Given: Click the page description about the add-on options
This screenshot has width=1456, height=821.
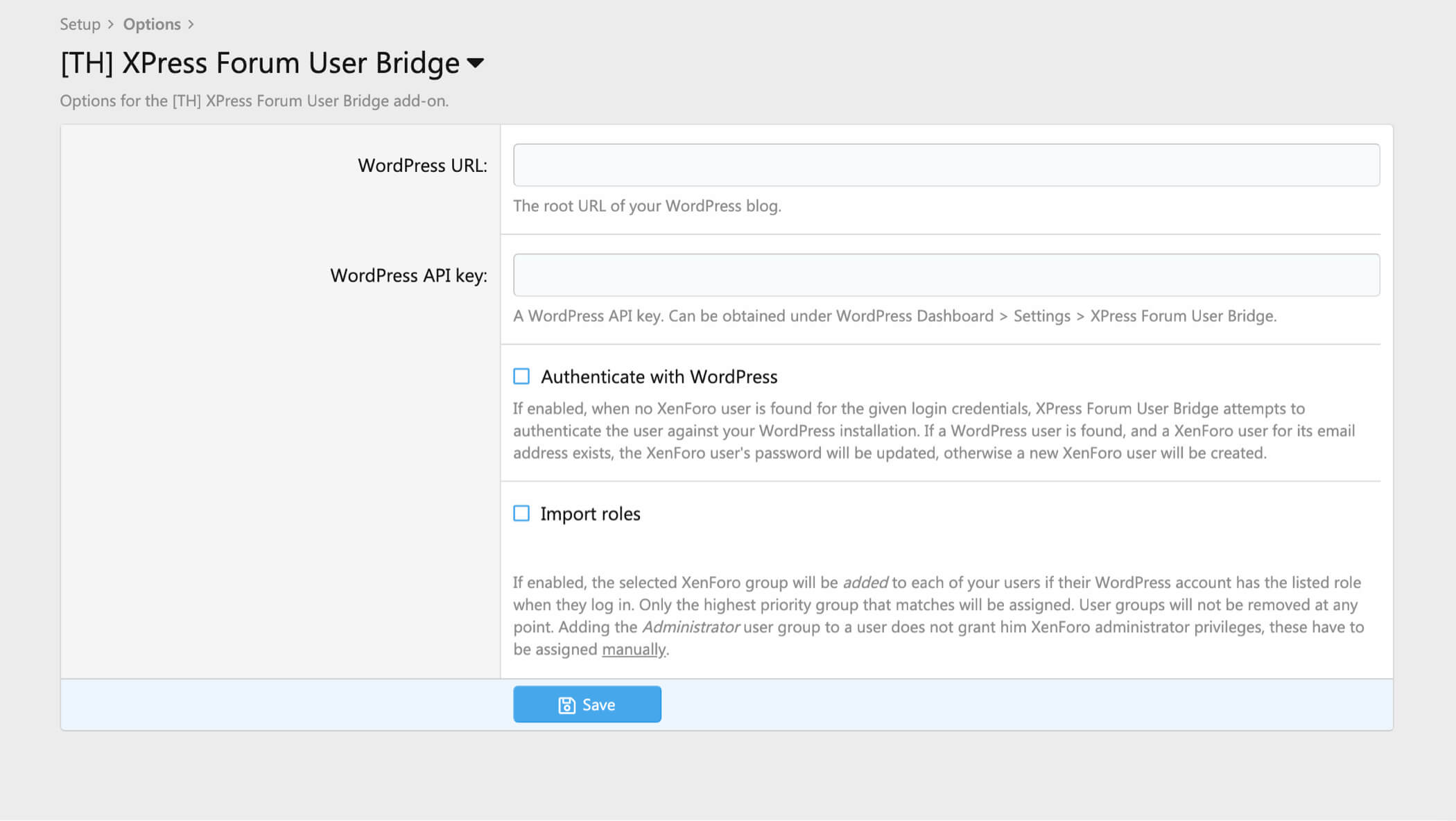Looking at the screenshot, I should pyautogui.click(x=254, y=101).
